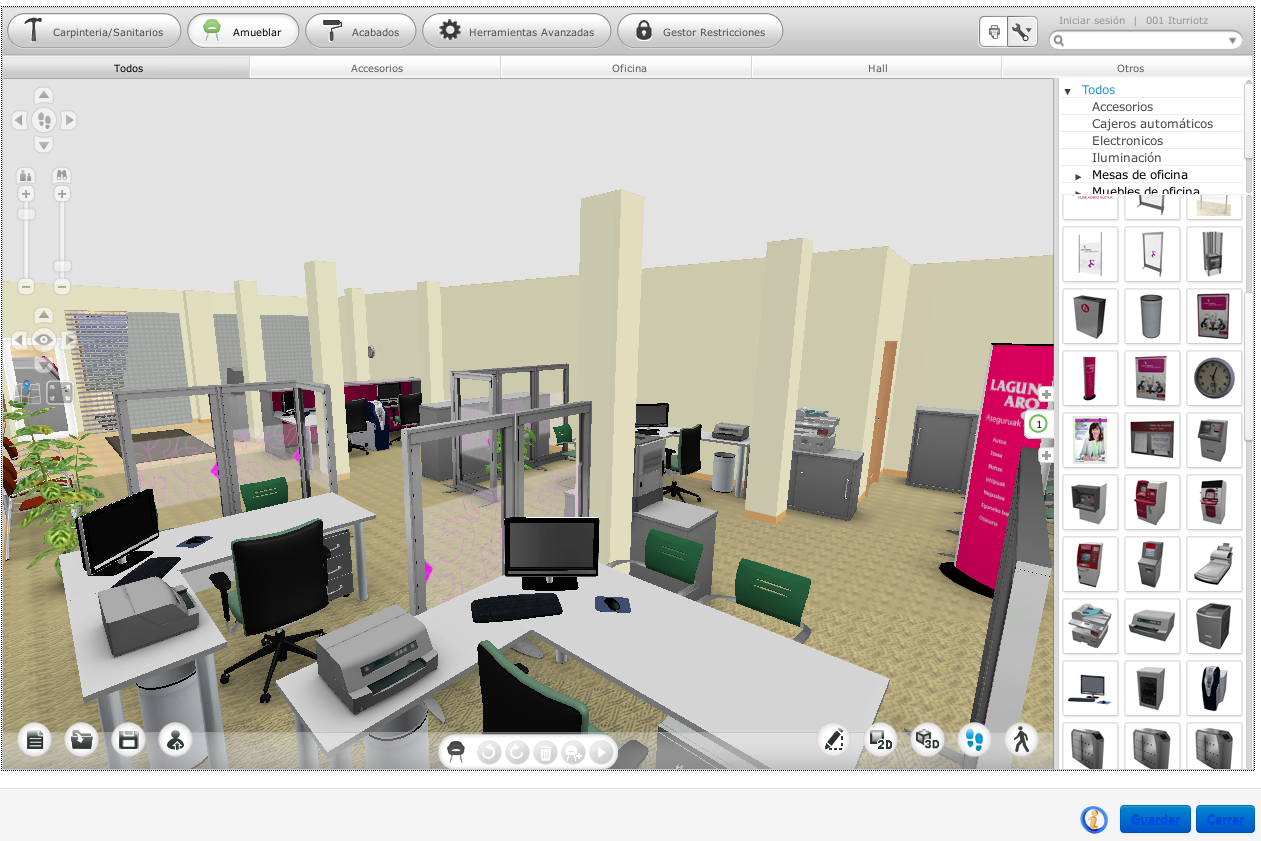Image resolution: width=1261 pixels, height=841 pixels.
Task: Select Iluminación category
Action: pos(1126,158)
